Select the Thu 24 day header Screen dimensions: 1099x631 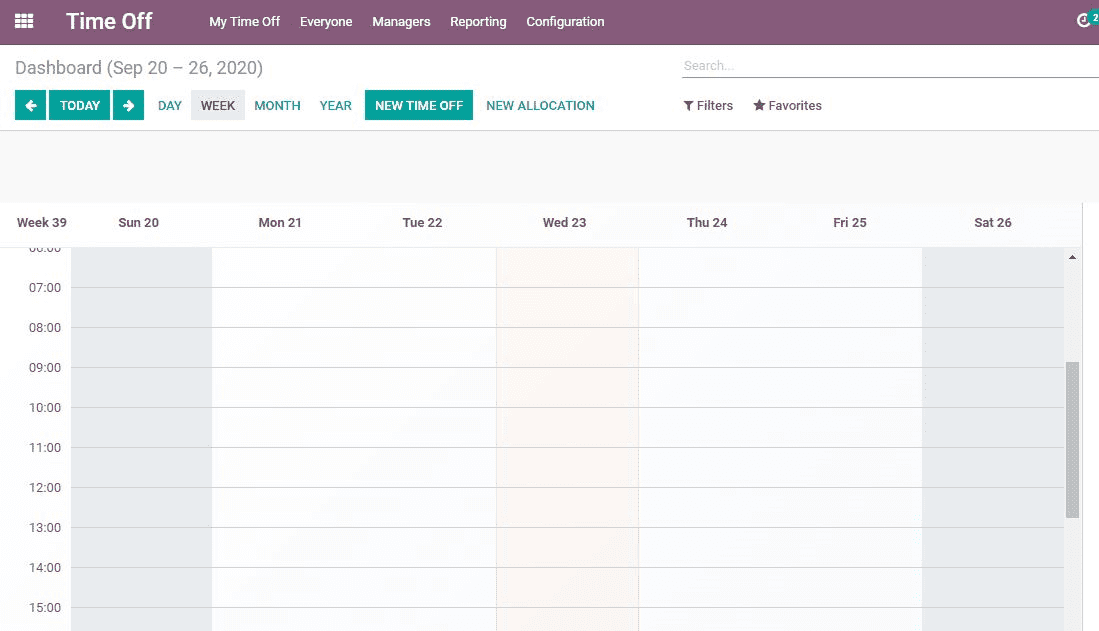coord(706,222)
